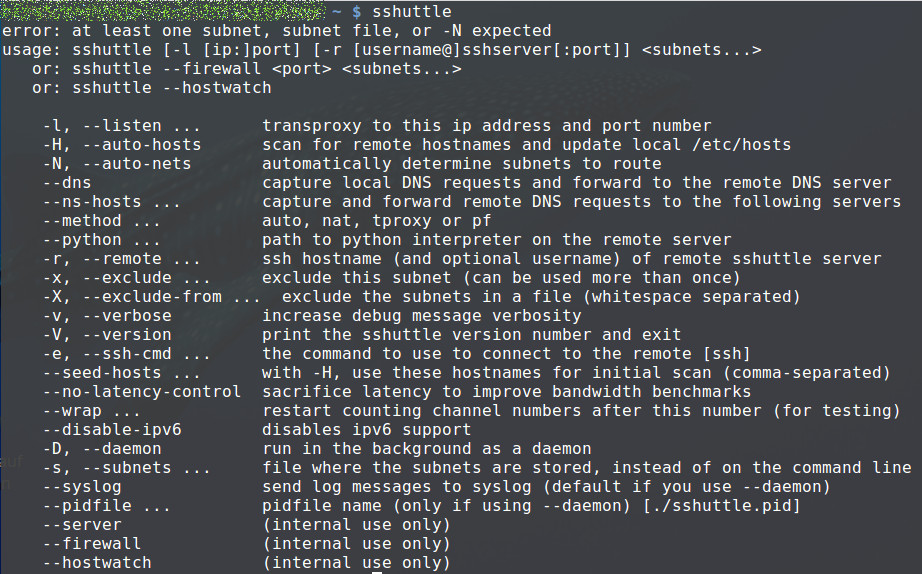This screenshot has height=574, width=922.
Task: Click the '--python' option text
Action: (x=82, y=240)
